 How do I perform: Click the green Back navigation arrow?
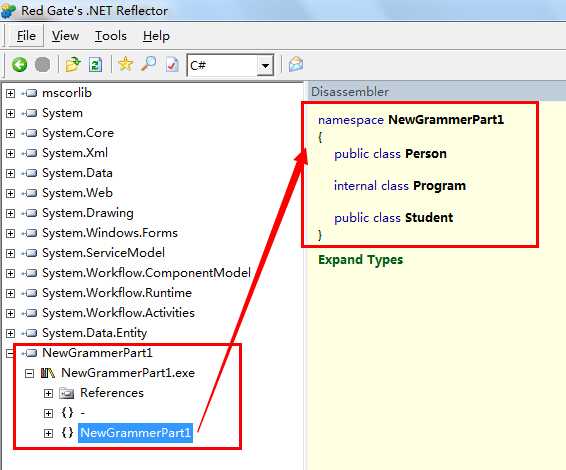tap(19, 65)
